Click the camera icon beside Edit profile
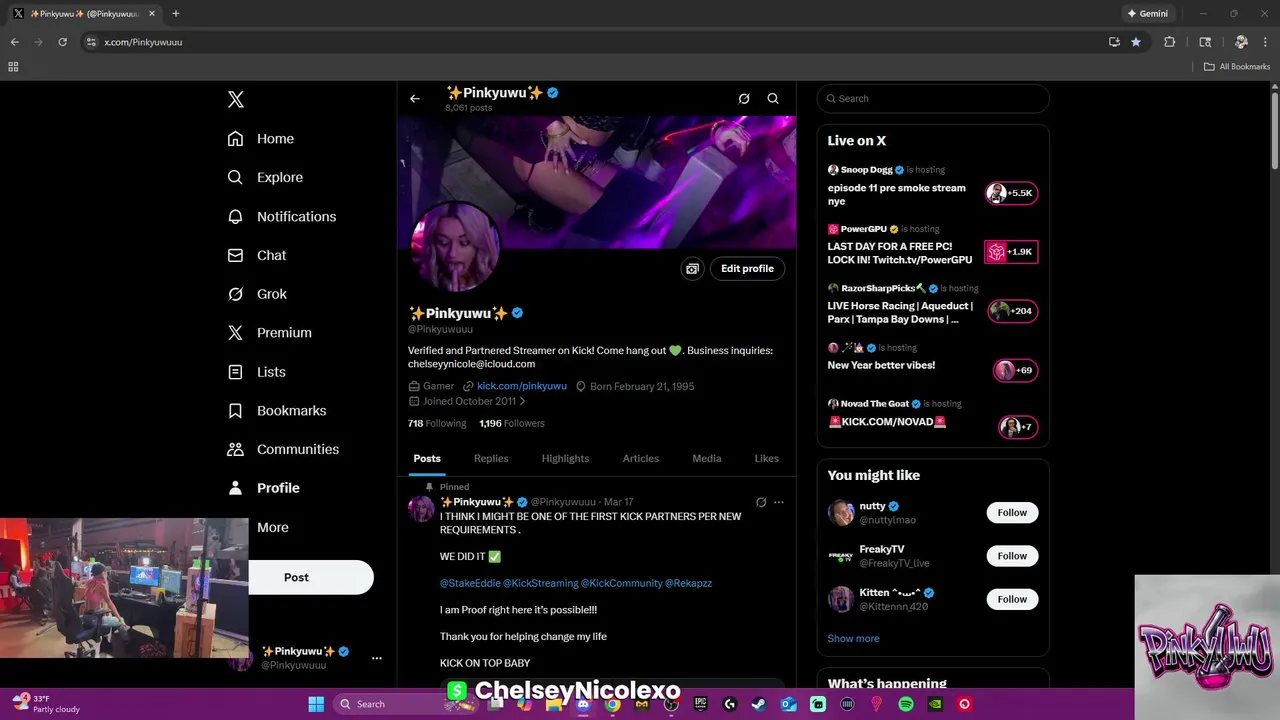Screen dimensions: 1280x720 click(692, 269)
